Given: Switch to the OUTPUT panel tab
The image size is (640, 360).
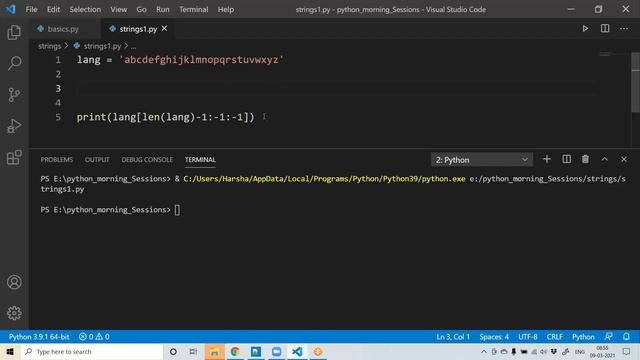Looking at the screenshot, I should point(97,160).
